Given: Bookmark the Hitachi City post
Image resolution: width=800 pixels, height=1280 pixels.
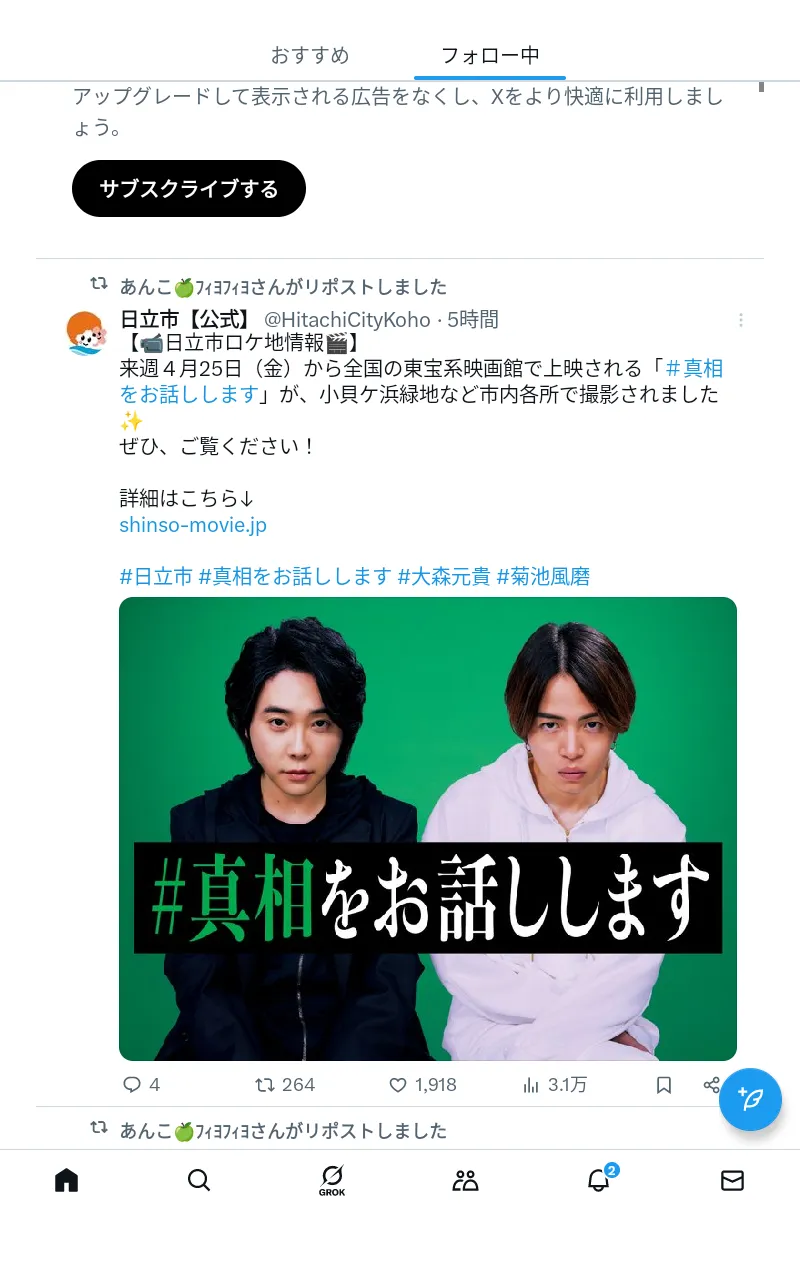Looking at the screenshot, I should point(664,1084).
